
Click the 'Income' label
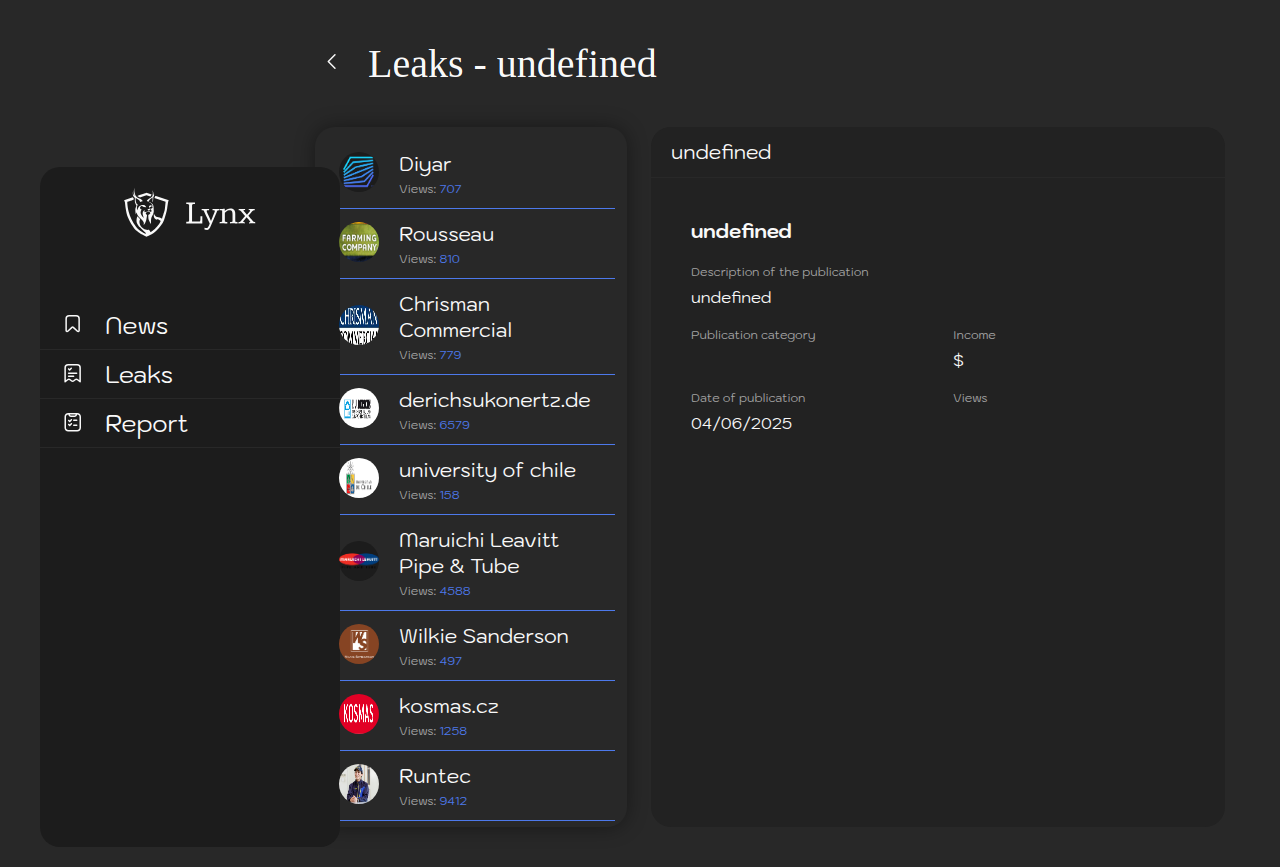point(974,335)
